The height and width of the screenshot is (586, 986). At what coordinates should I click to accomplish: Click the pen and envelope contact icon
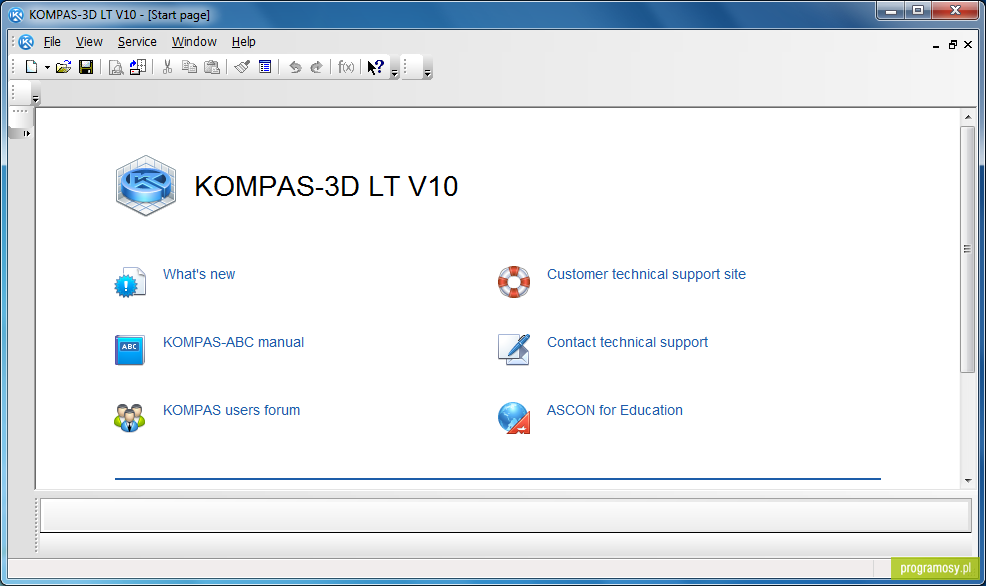point(514,350)
